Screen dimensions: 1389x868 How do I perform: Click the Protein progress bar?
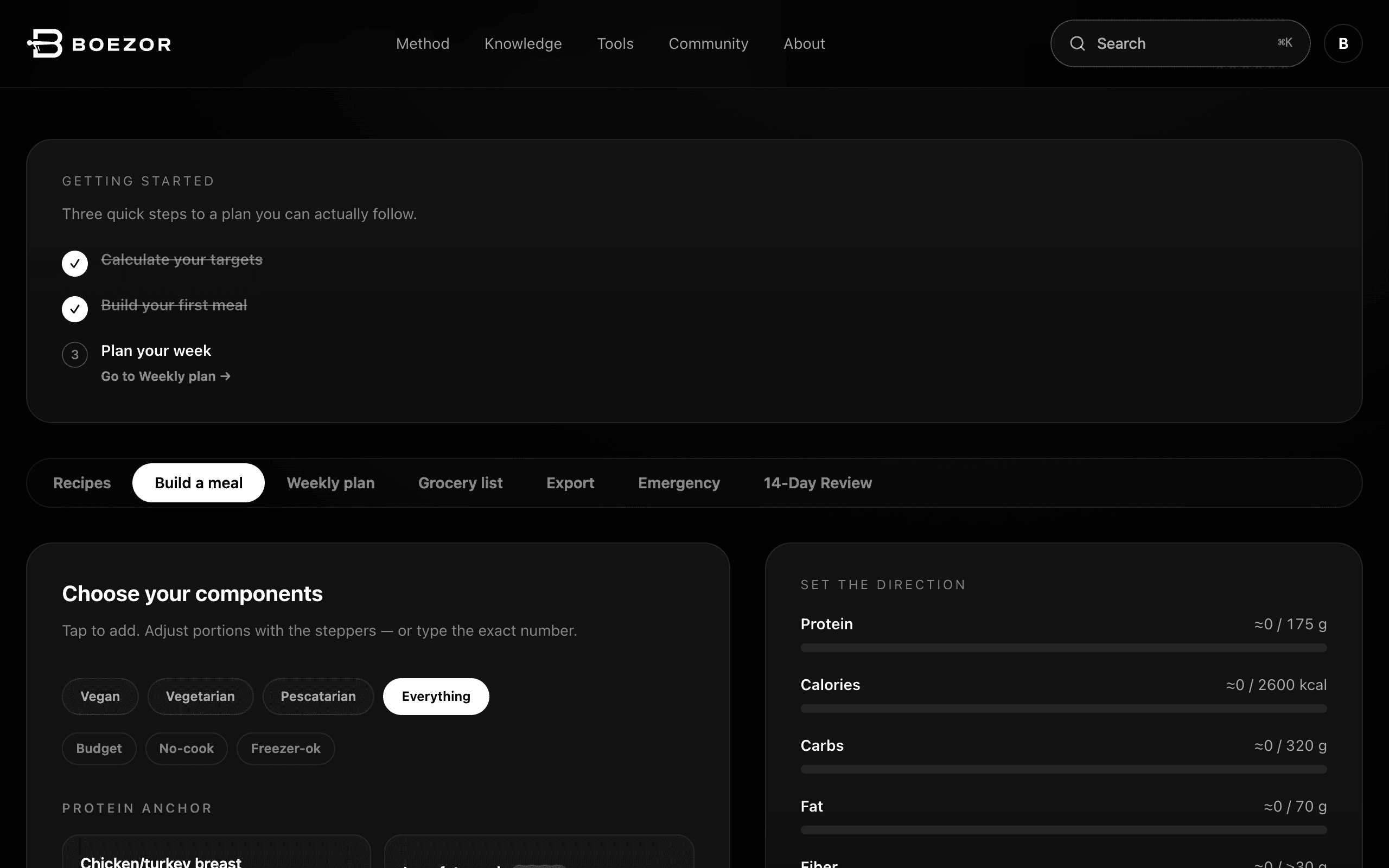point(1063,648)
